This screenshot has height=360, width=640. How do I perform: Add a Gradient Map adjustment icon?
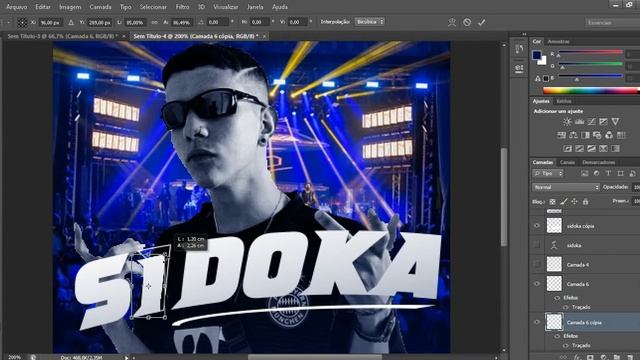click(x=615, y=149)
